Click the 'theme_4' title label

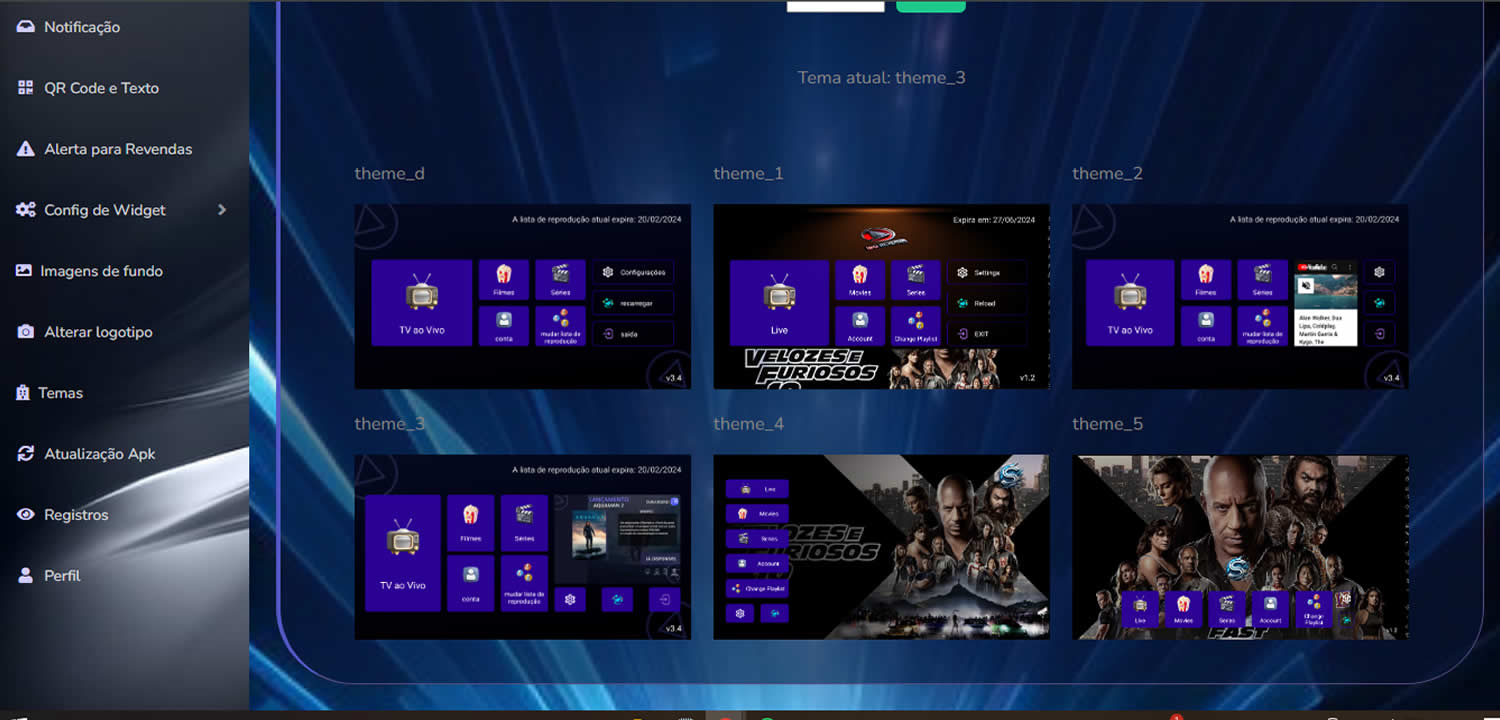click(748, 424)
